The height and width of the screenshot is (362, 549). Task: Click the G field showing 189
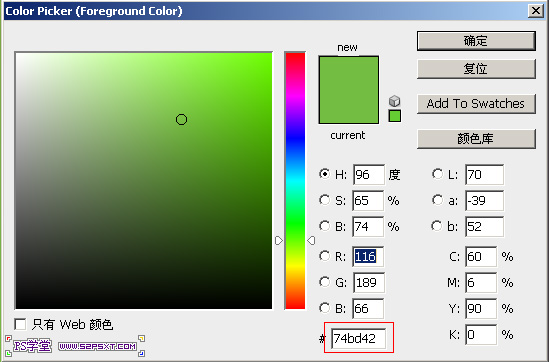[x=369, y=283]
